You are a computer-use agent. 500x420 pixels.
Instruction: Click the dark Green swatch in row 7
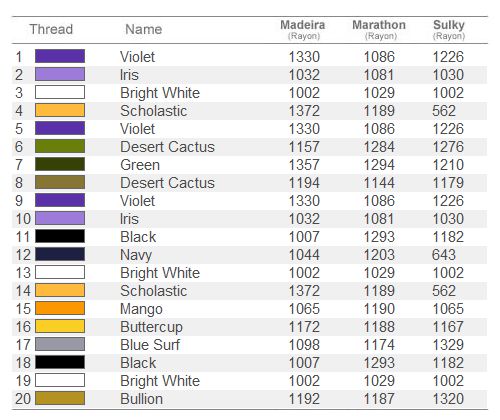coord(60,164)
